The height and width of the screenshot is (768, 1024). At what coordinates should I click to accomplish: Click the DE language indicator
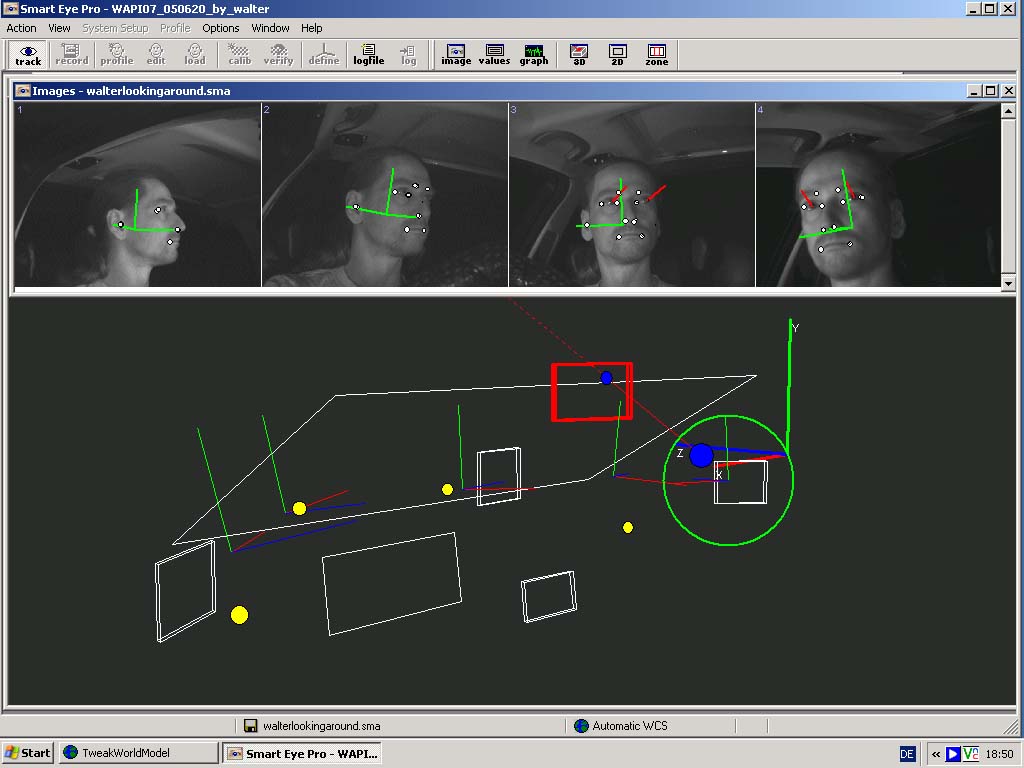click(x=907, y=754)
